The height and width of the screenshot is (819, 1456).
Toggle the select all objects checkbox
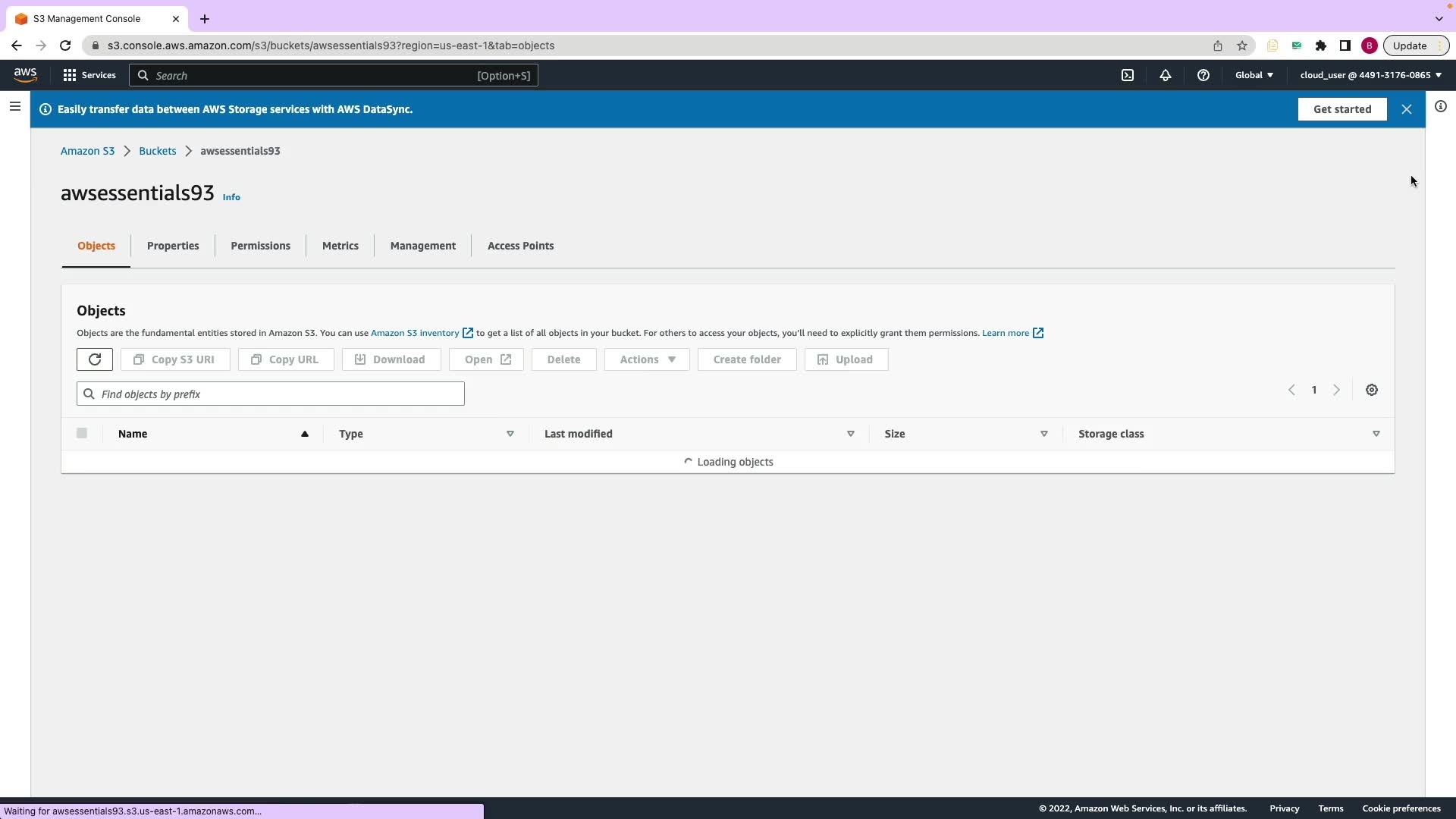(82, 433)
